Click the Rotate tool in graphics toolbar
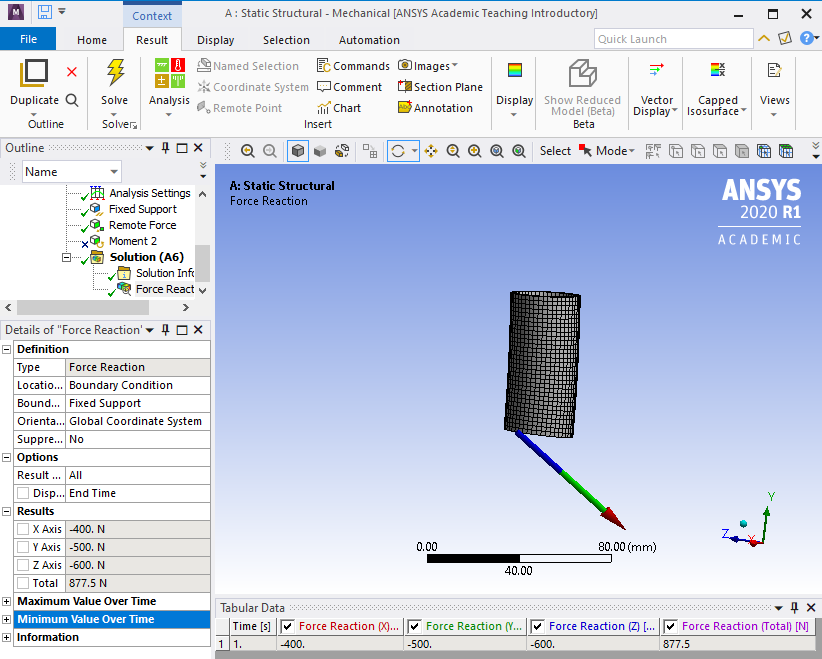The image size is (822, 659). [398, 151]
